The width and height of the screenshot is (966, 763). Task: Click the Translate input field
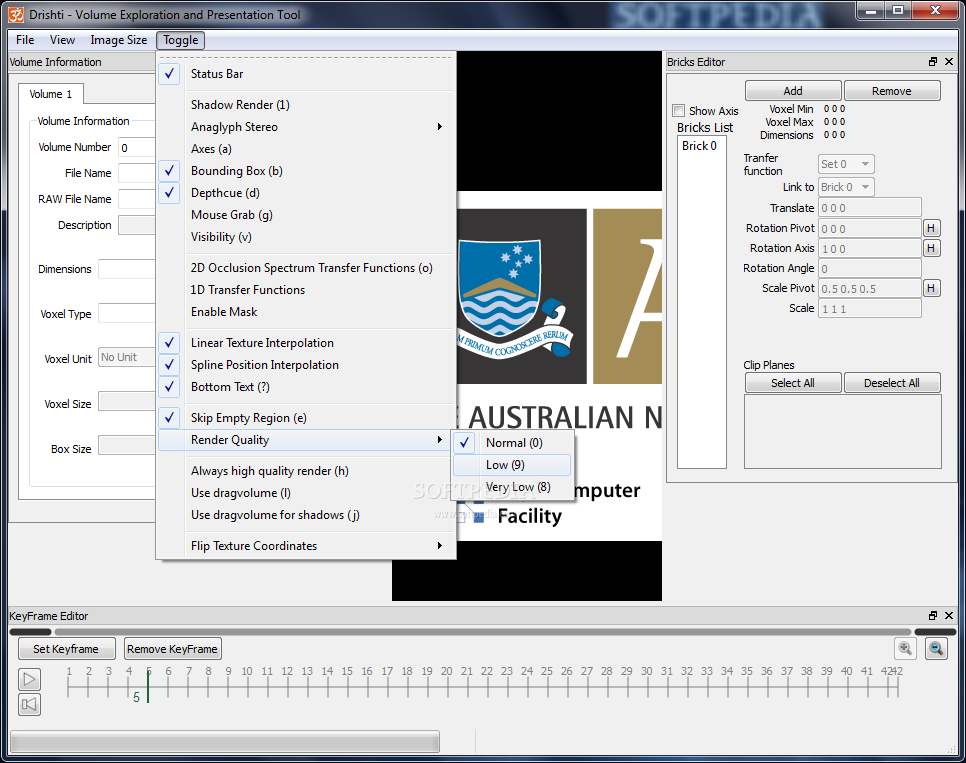pos(870,208)
